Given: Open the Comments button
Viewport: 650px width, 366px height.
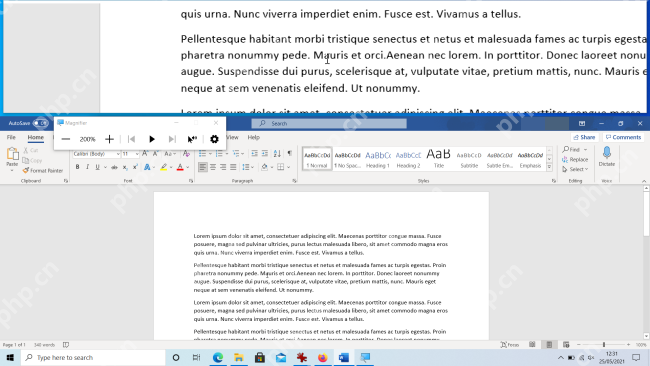Looking at the screenshot, I should pyautogui.click(x=623, y=137).
